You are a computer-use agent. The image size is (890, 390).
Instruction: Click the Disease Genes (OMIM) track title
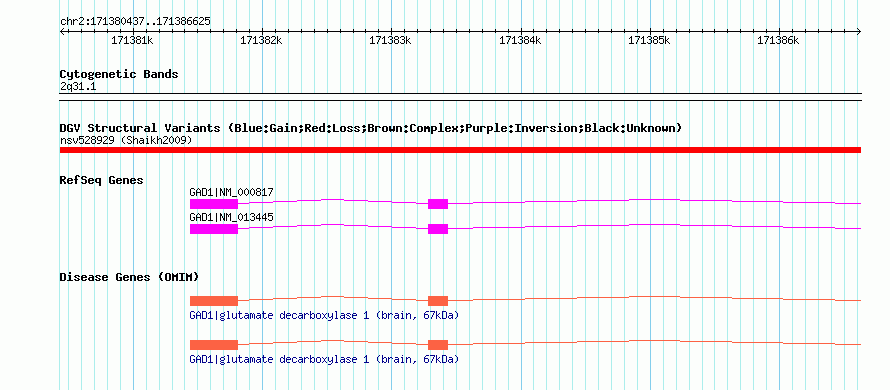(x=129, y=277)
